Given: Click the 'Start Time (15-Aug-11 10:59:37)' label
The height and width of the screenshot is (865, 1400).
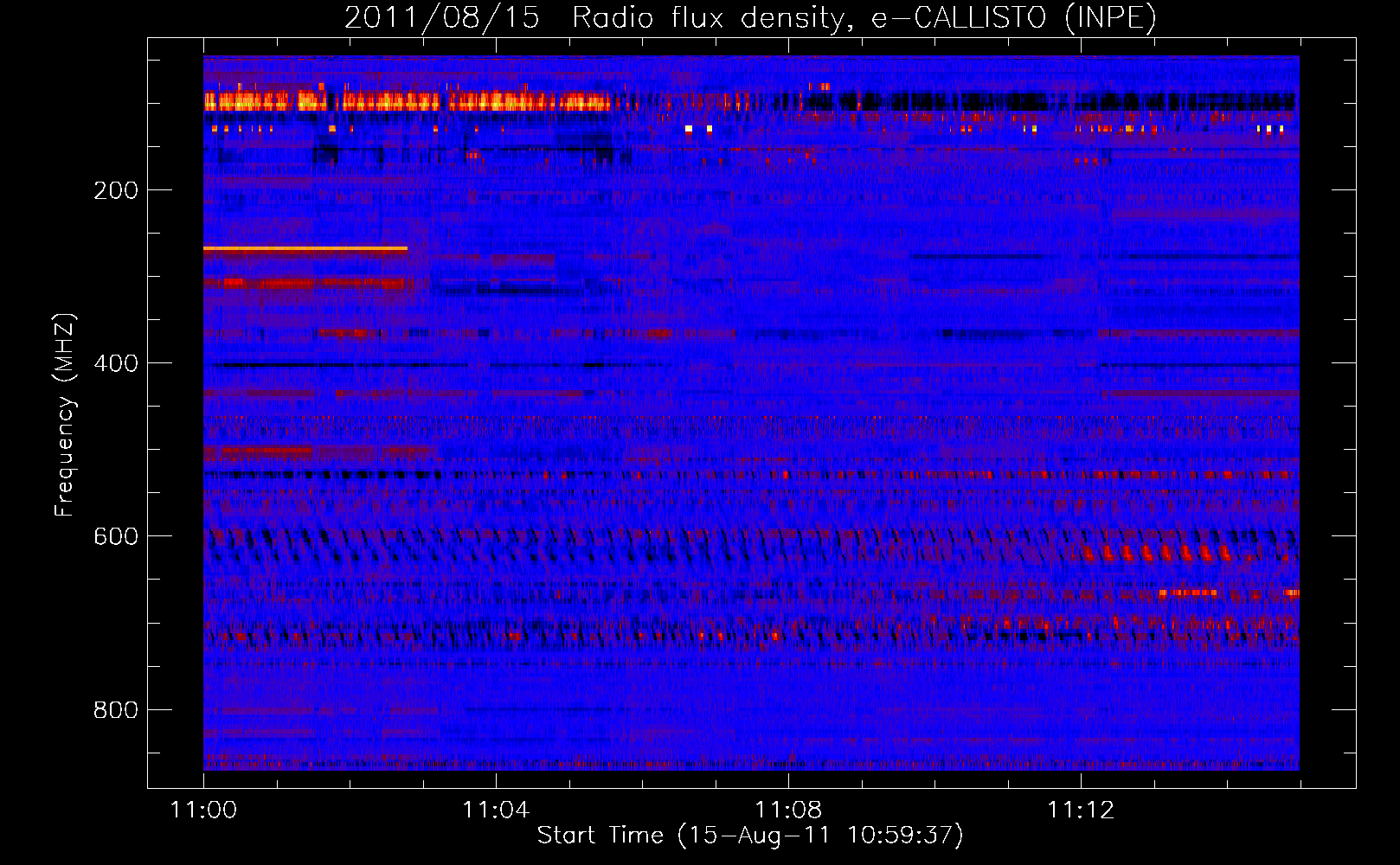Looking at the screenshot, I should (x=750, y=836).
